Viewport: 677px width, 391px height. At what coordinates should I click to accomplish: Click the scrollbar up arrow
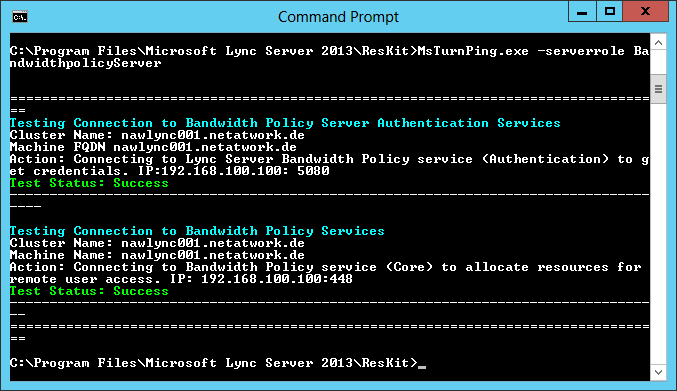tap(658, 43)
